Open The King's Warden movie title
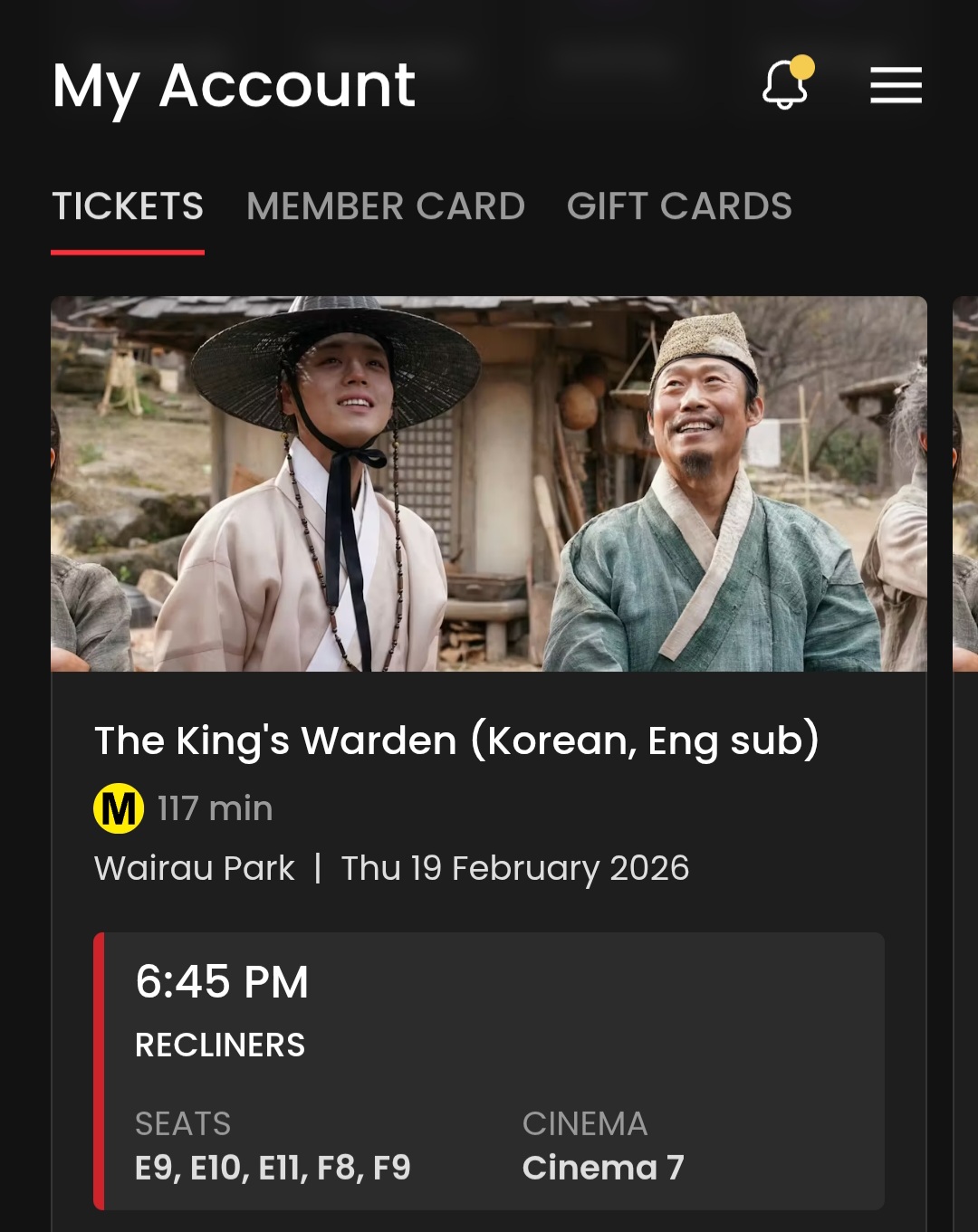The height and width of the screenshot is (1232, 978). [456, 740]
